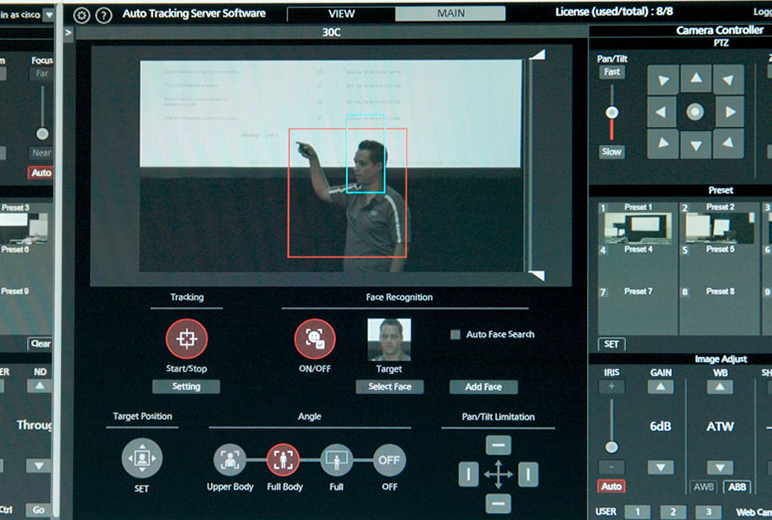This screenshot has width=772, height=520.
Task: Select the Upper Body angle
Action: [230, 460]
